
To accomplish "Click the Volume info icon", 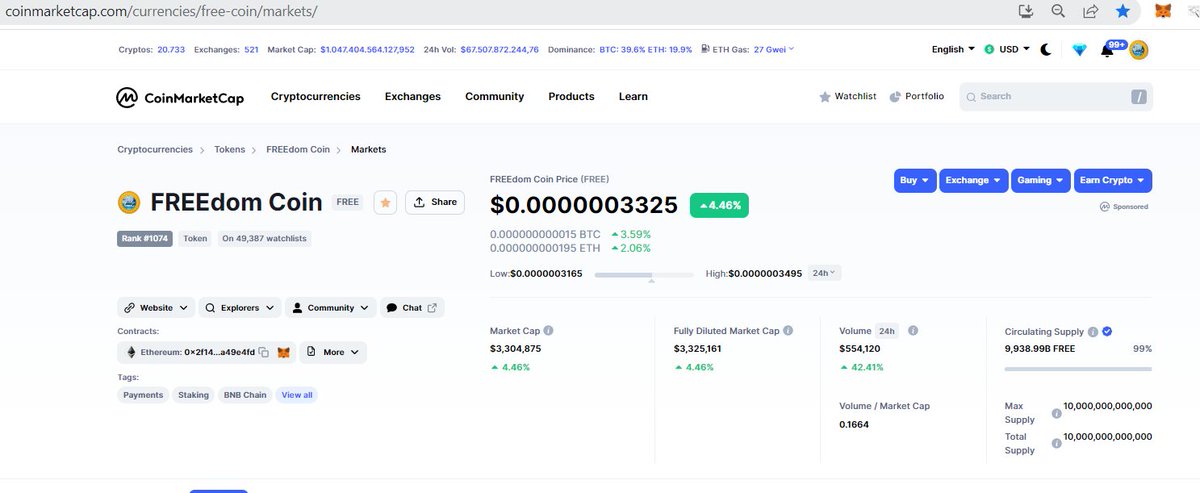I will coord(913,331).
